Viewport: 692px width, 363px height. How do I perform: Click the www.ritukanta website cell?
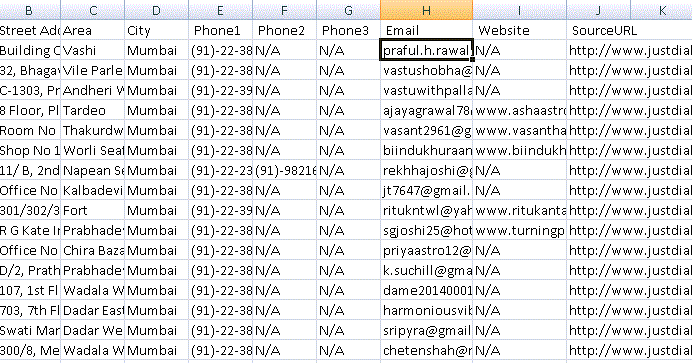(519, 210)
